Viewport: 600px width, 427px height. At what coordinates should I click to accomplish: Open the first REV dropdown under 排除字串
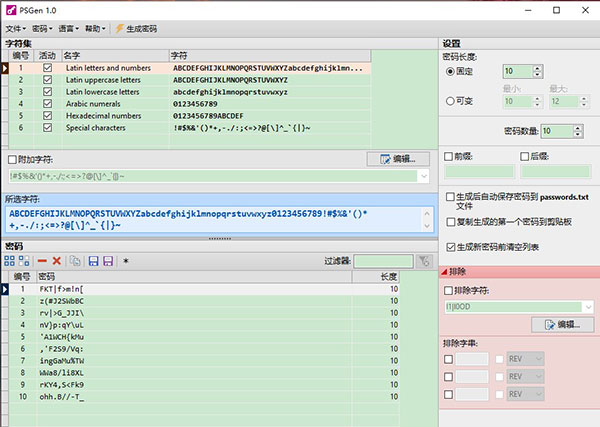535,359
